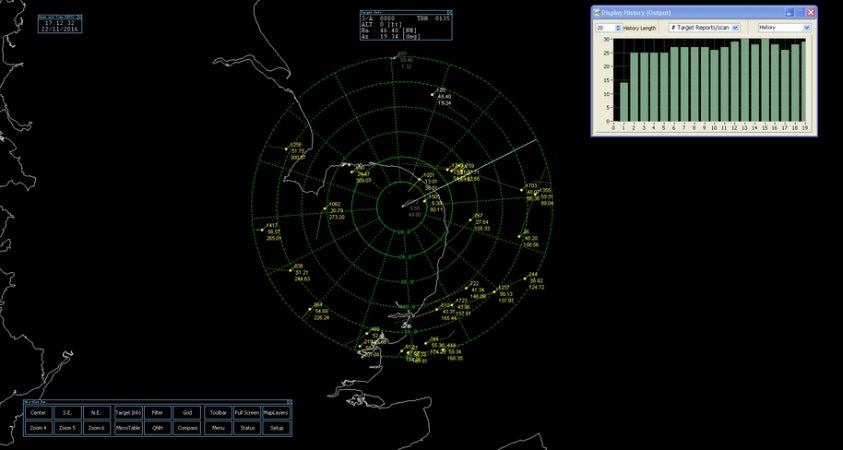The width and height of the screenshot is (843, 450).
Task: Open the Menu button
Action: point(217,427)
